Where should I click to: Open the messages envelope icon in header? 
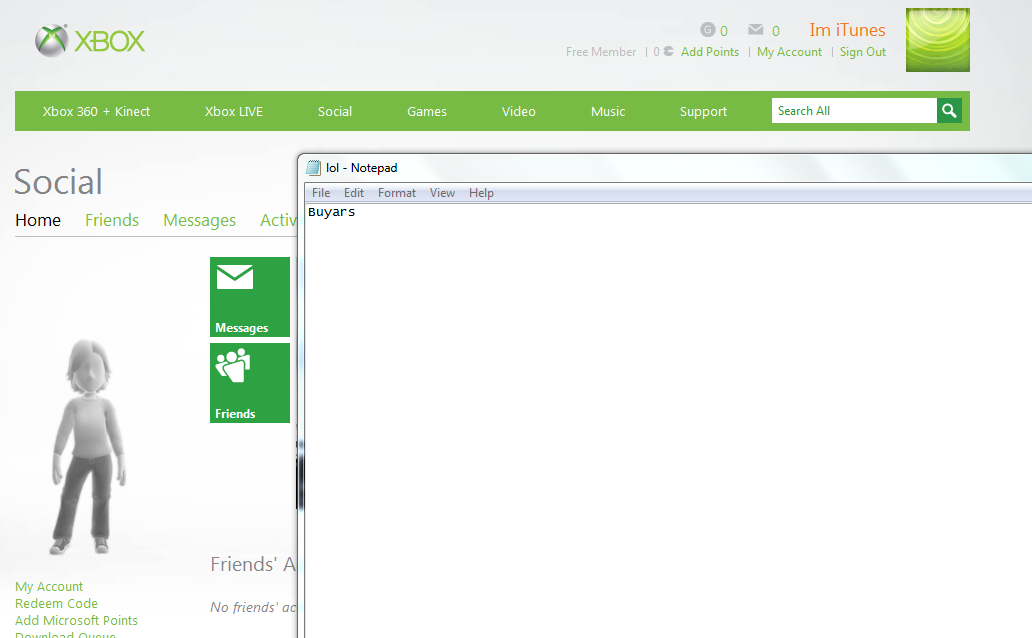756,30
